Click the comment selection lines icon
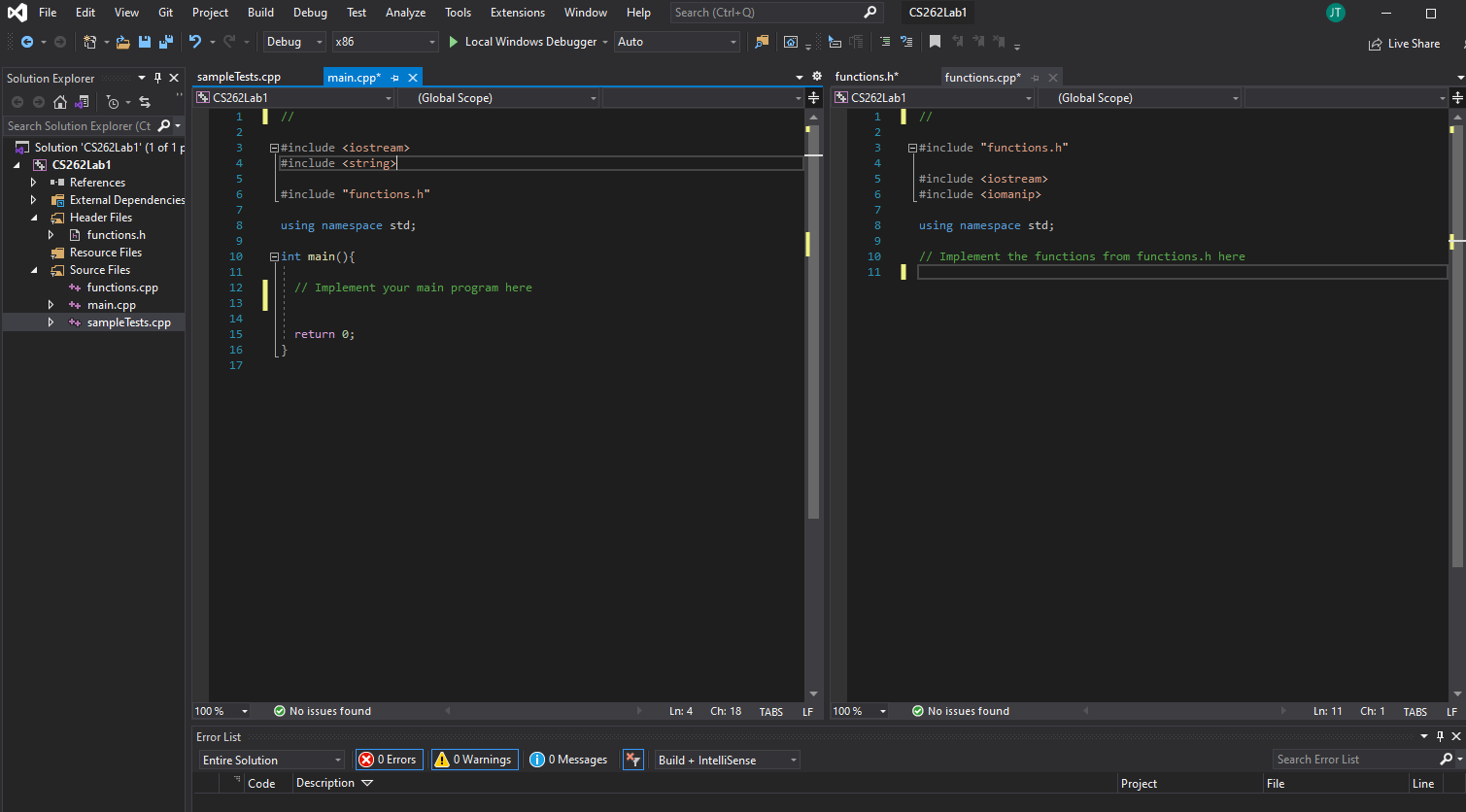This screenshot has width=1466, height=812. click(884, 42)
